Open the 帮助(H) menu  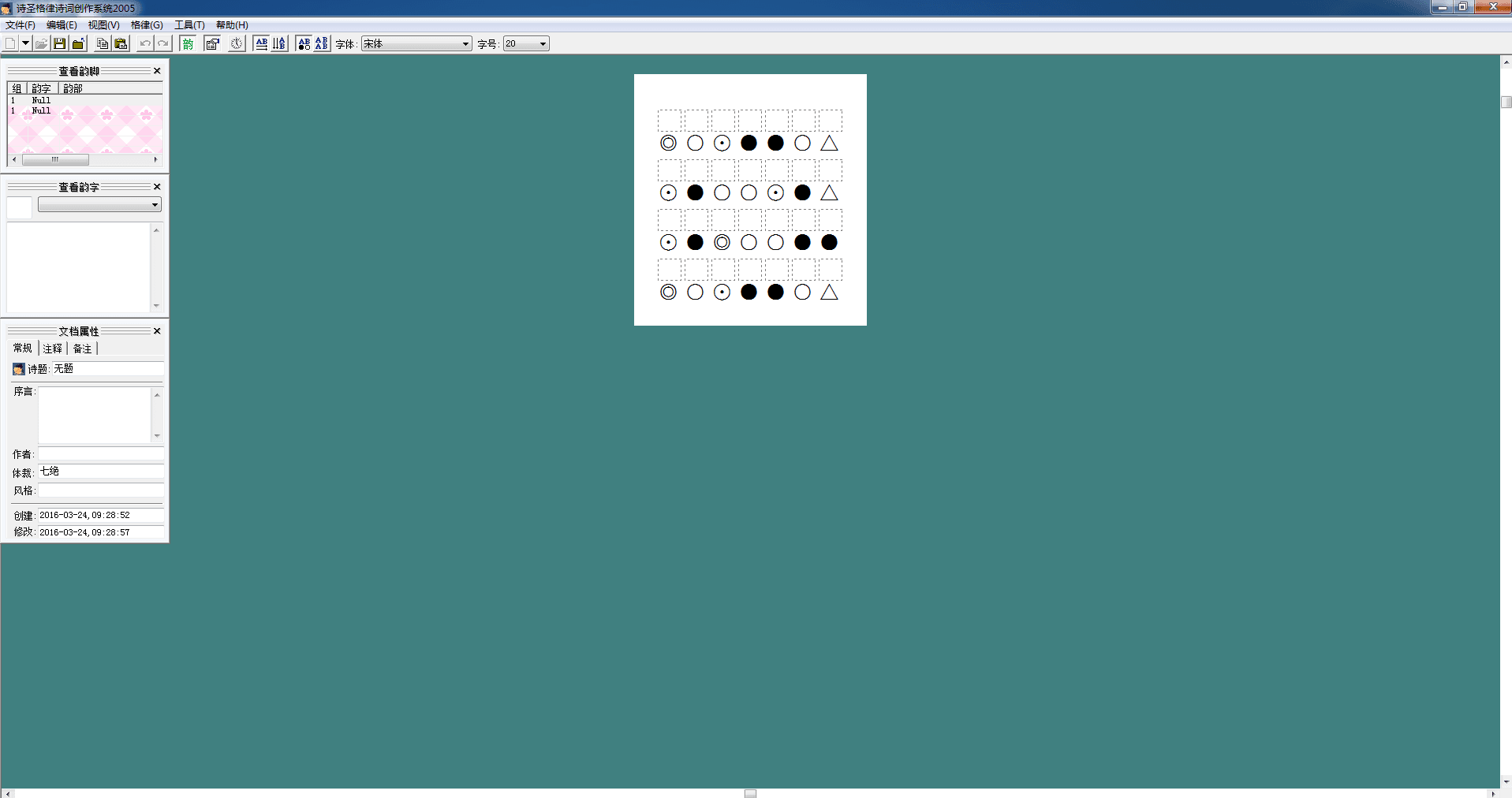pos(232,25)
